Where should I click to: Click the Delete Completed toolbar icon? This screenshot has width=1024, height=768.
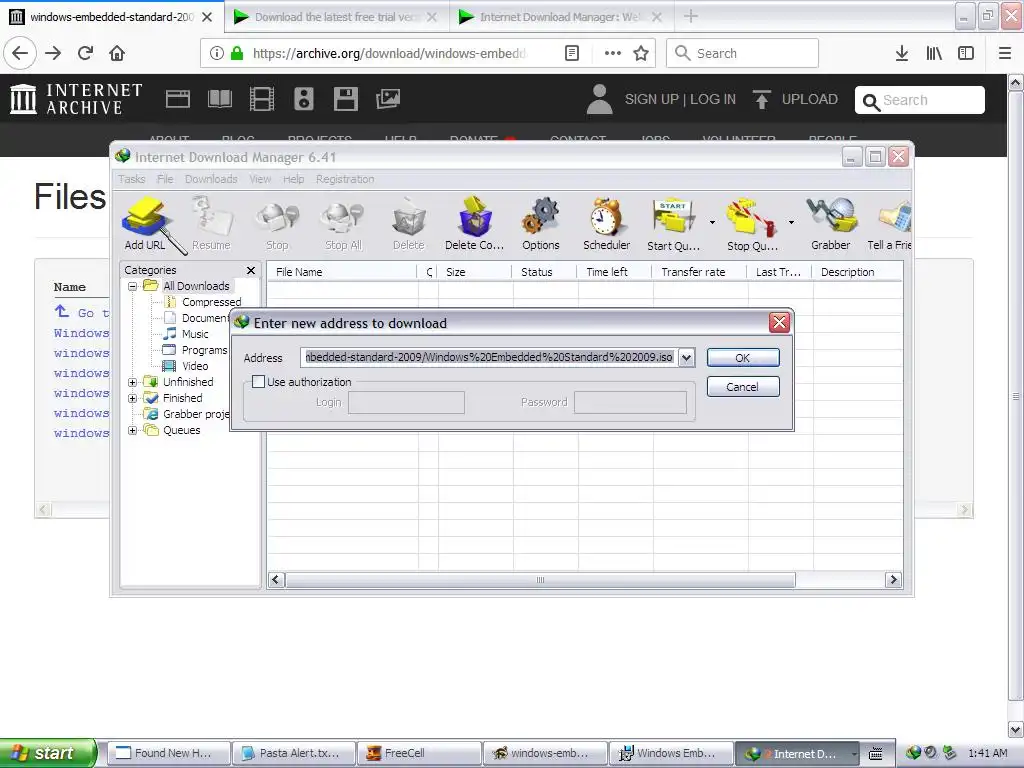[x=475, y=224]
